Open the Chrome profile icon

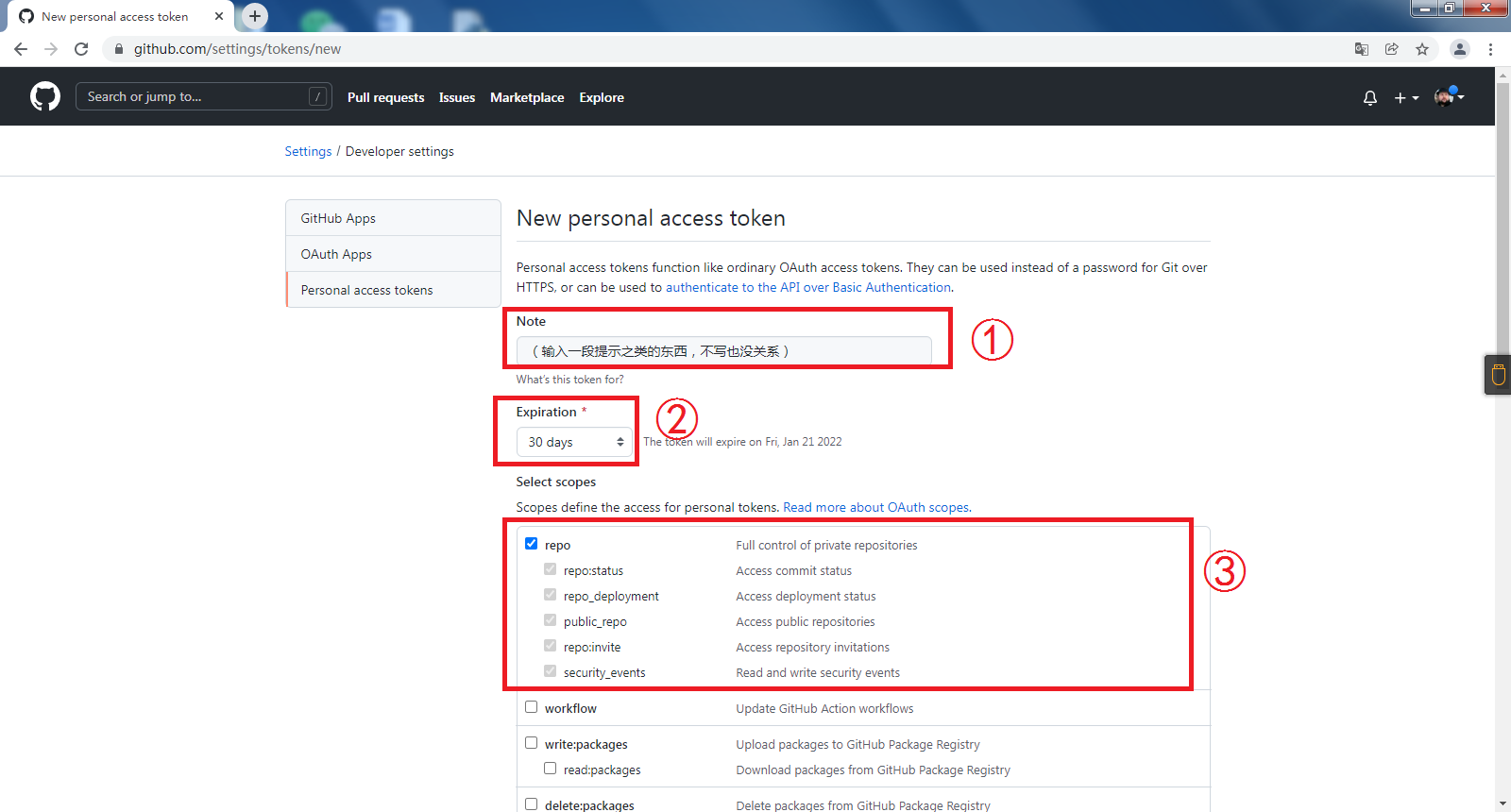(x=1460, y=49)
